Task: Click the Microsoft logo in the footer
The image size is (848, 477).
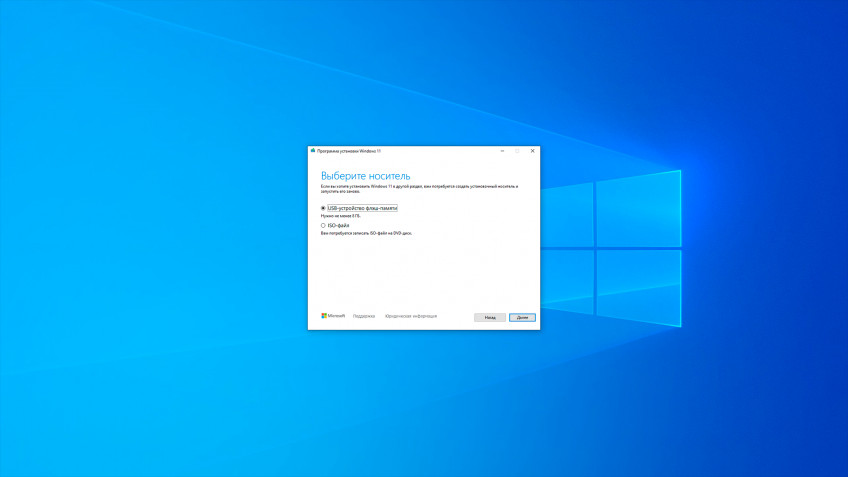Action: coord(333,316)
